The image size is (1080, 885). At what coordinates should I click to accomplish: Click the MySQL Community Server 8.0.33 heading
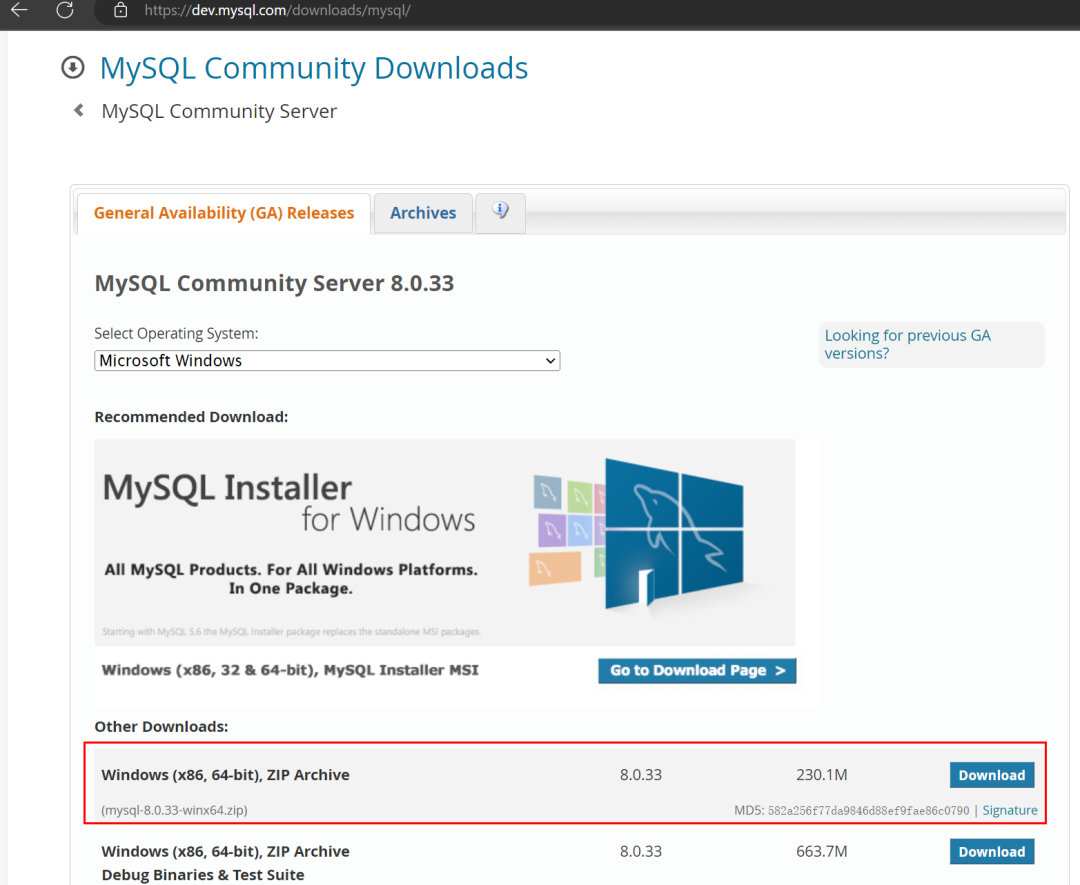[274, 283]
